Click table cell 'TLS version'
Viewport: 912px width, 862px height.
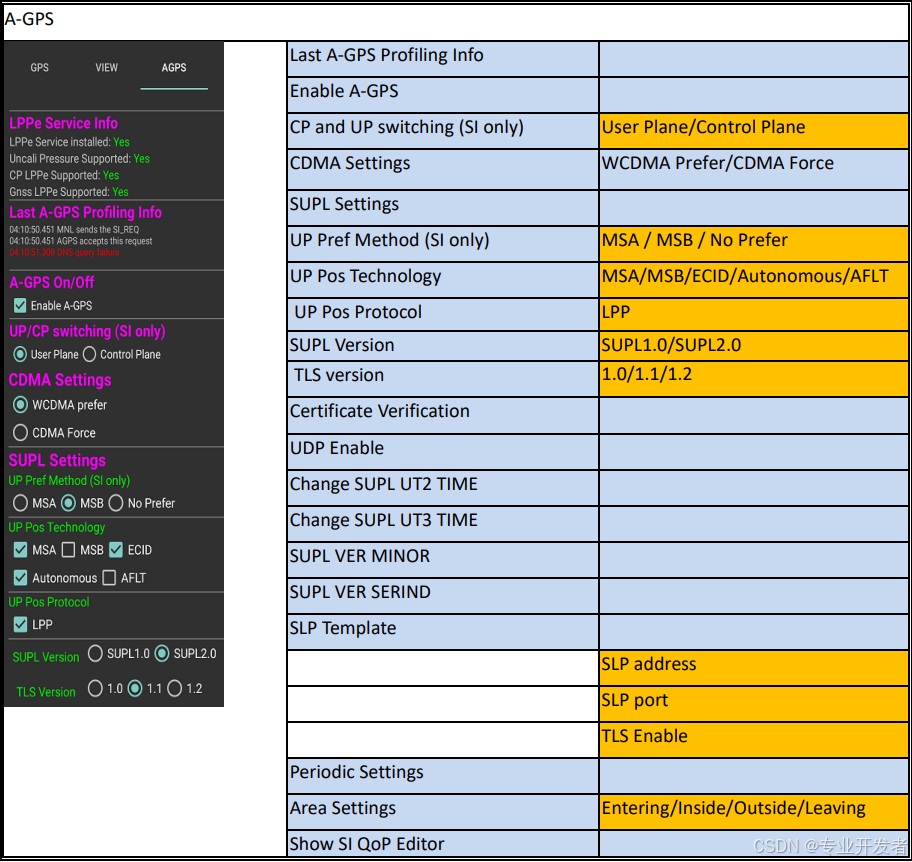coord(443,379)
